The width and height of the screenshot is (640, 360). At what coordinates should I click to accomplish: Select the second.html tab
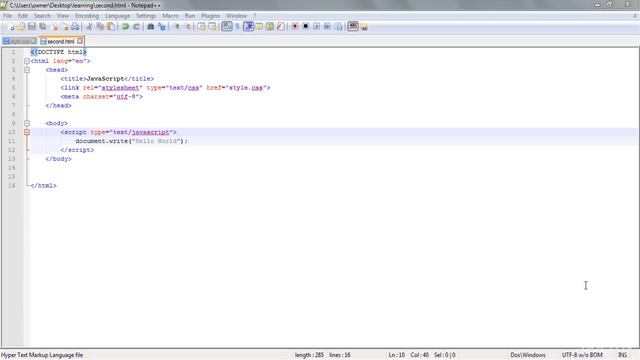pyautogui.click(x=60, y=41)
